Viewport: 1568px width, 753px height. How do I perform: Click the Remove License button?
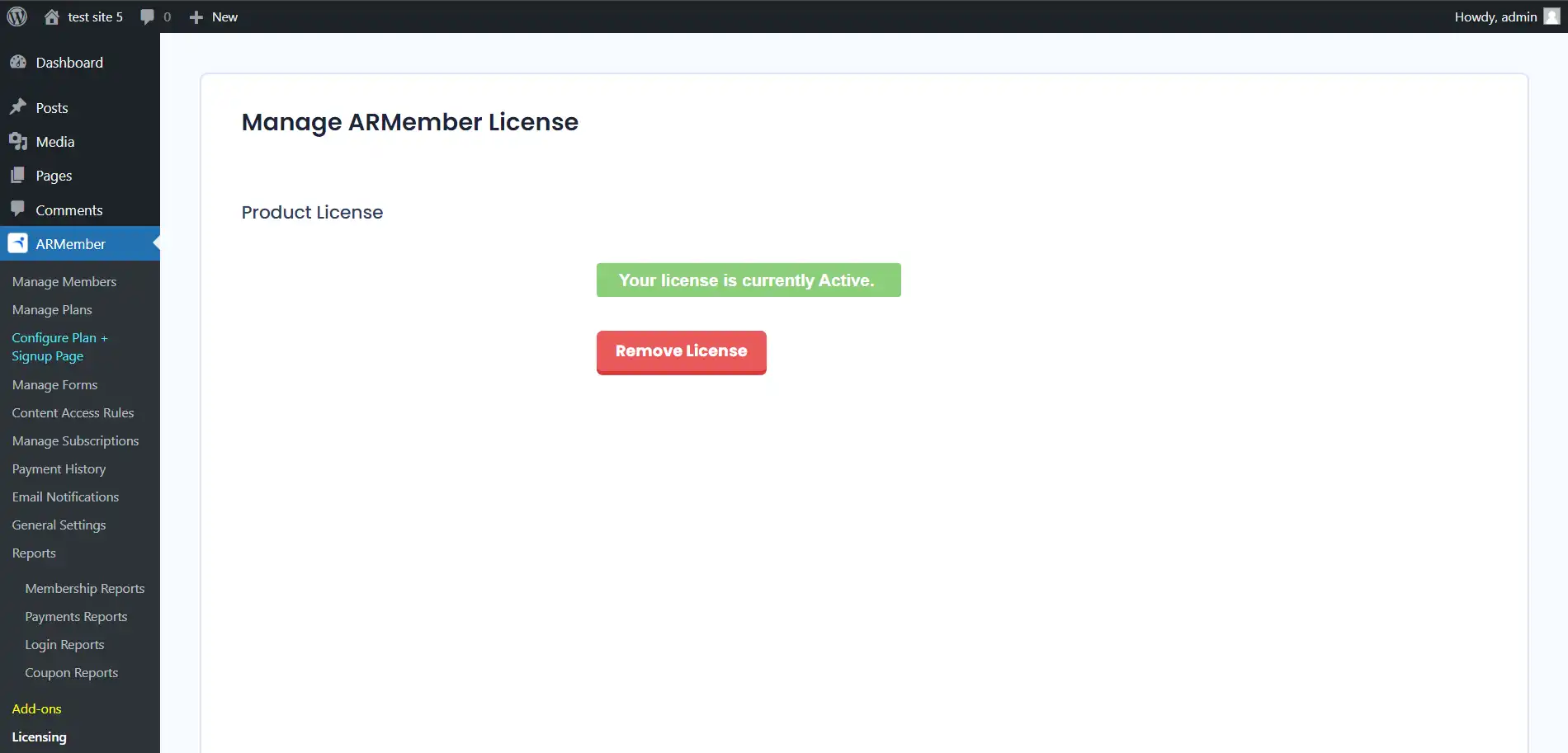(681, 352)
